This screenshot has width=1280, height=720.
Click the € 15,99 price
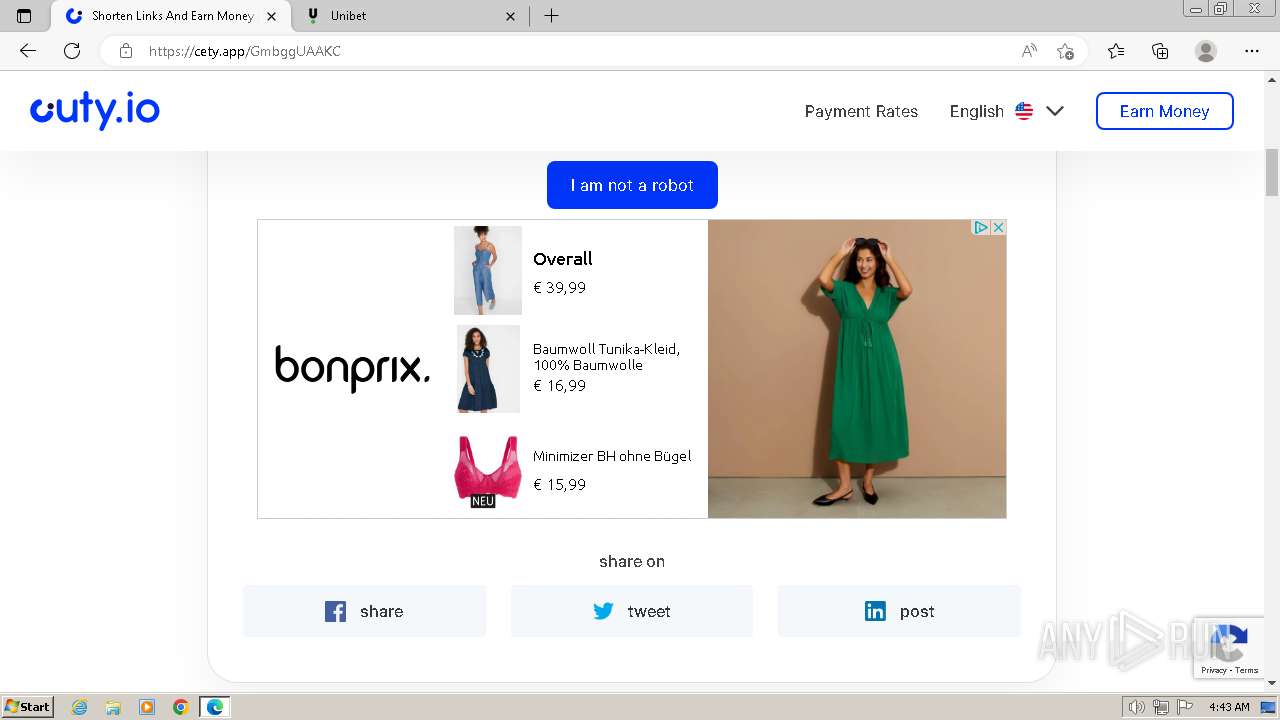pos(559,485)
